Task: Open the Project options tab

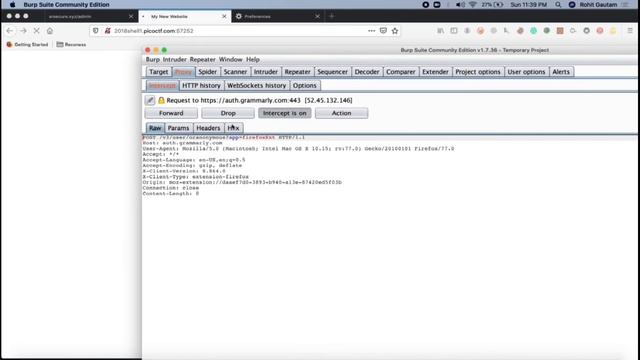Action: pyautogui.click(x=478, y=72)
